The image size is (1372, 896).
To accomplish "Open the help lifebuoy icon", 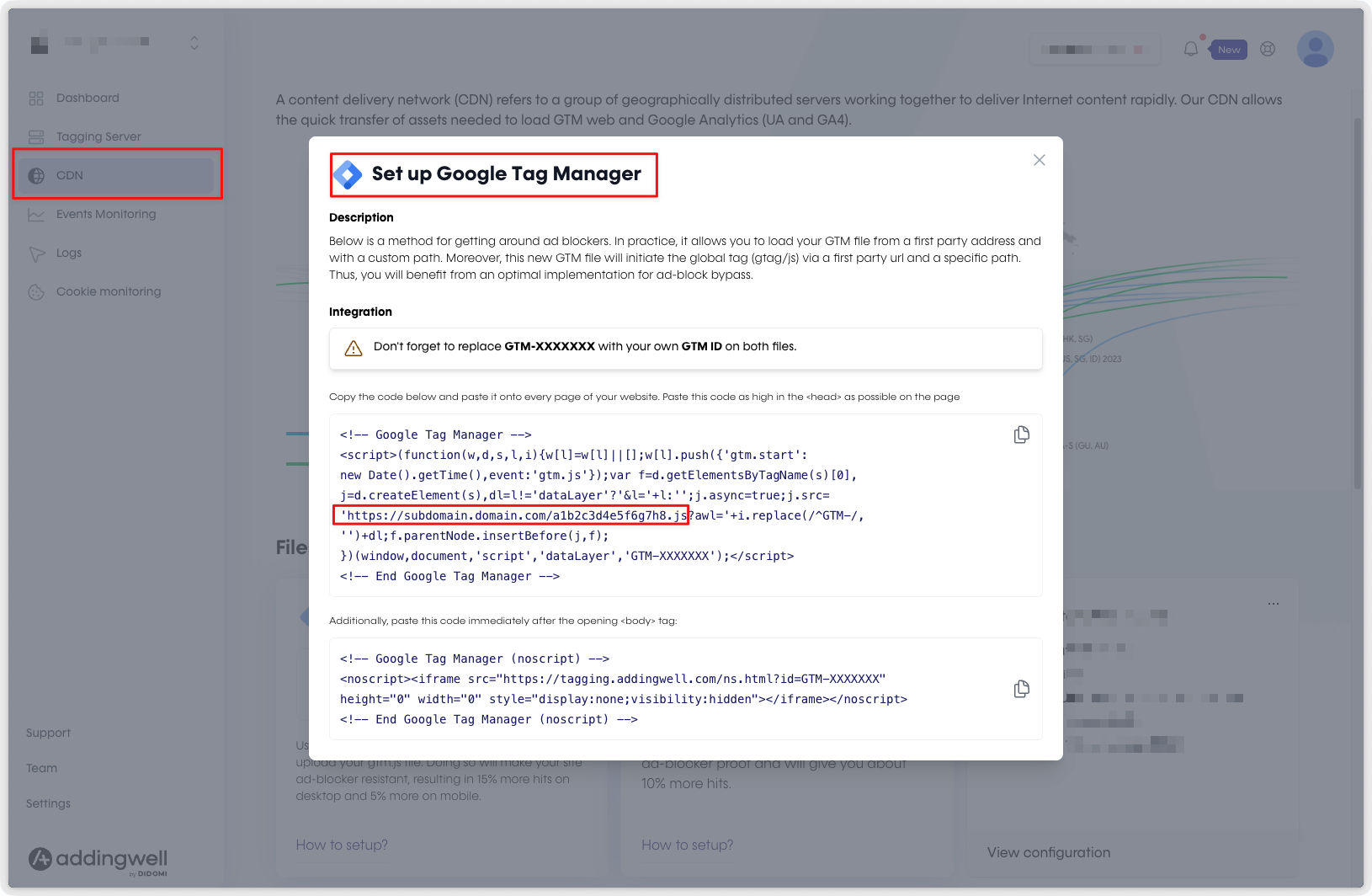I will click(x=1268, y=49).
